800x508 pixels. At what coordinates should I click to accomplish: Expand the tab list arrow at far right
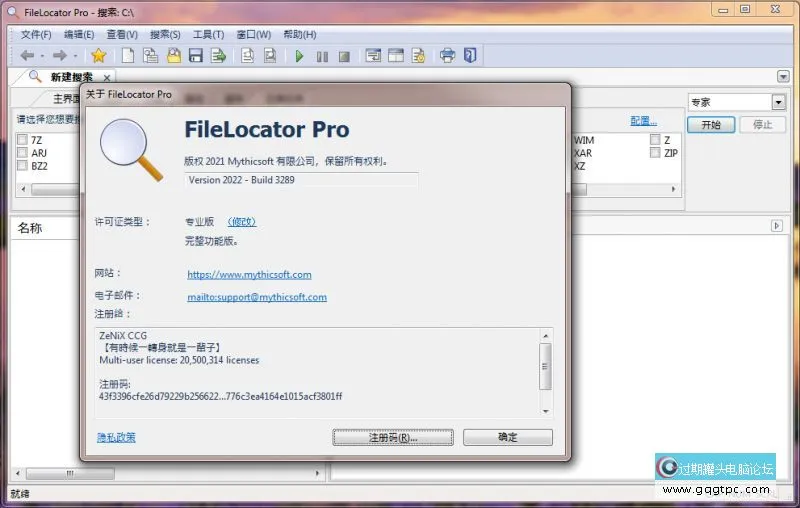783,77
